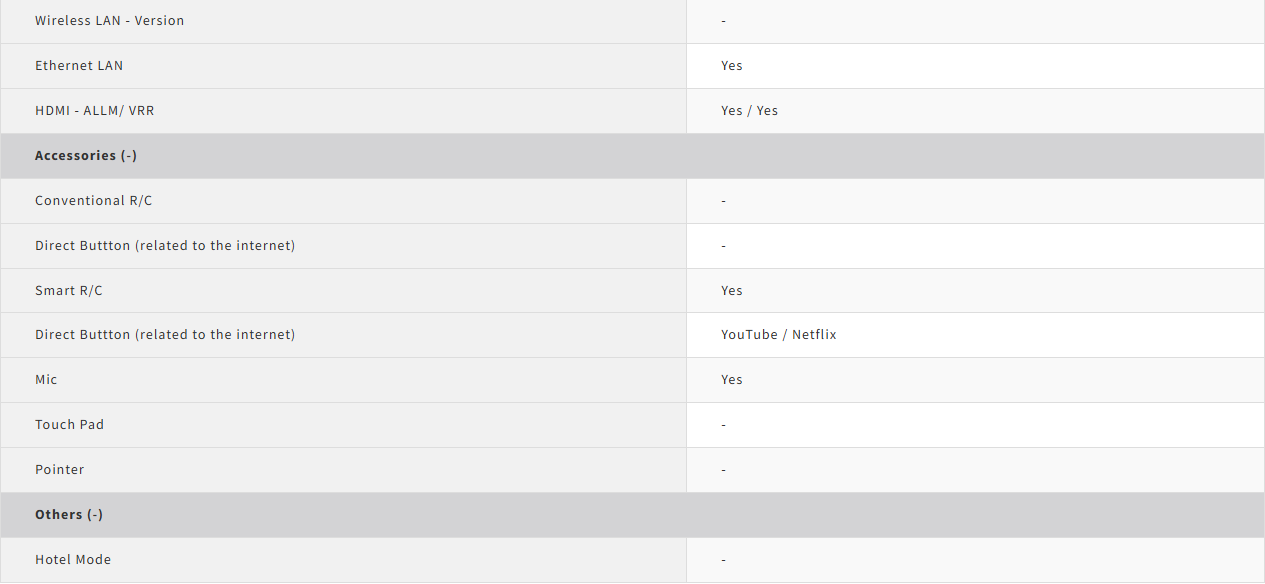Viewport: 1265px width, 584px height.
Task: Click the HDMI - ALLM/ VRR label
Action: pos(95,111)
